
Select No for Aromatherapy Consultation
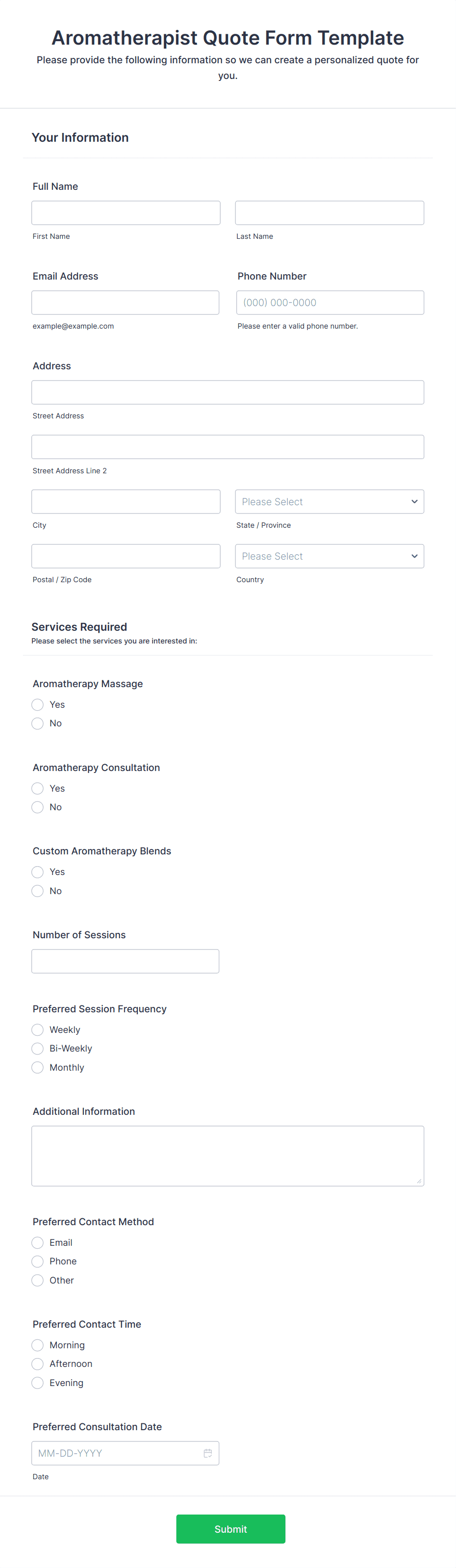coord(38,807)
